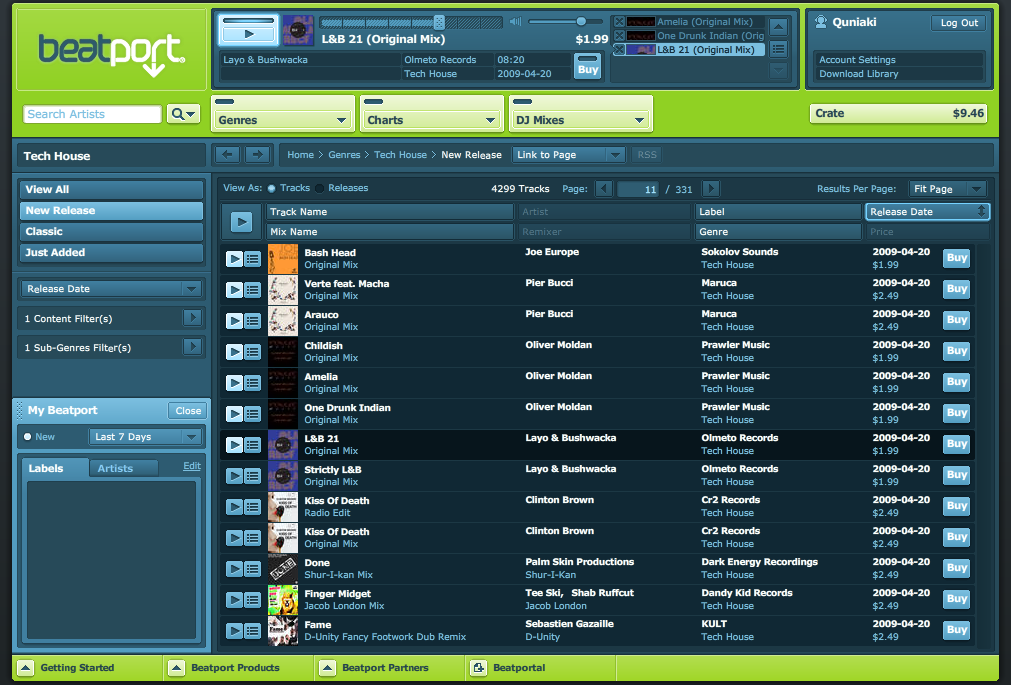The image size is (1011, 685).
Task: Open the Last 7 Days dropdown
Action: tap(145, 437)
